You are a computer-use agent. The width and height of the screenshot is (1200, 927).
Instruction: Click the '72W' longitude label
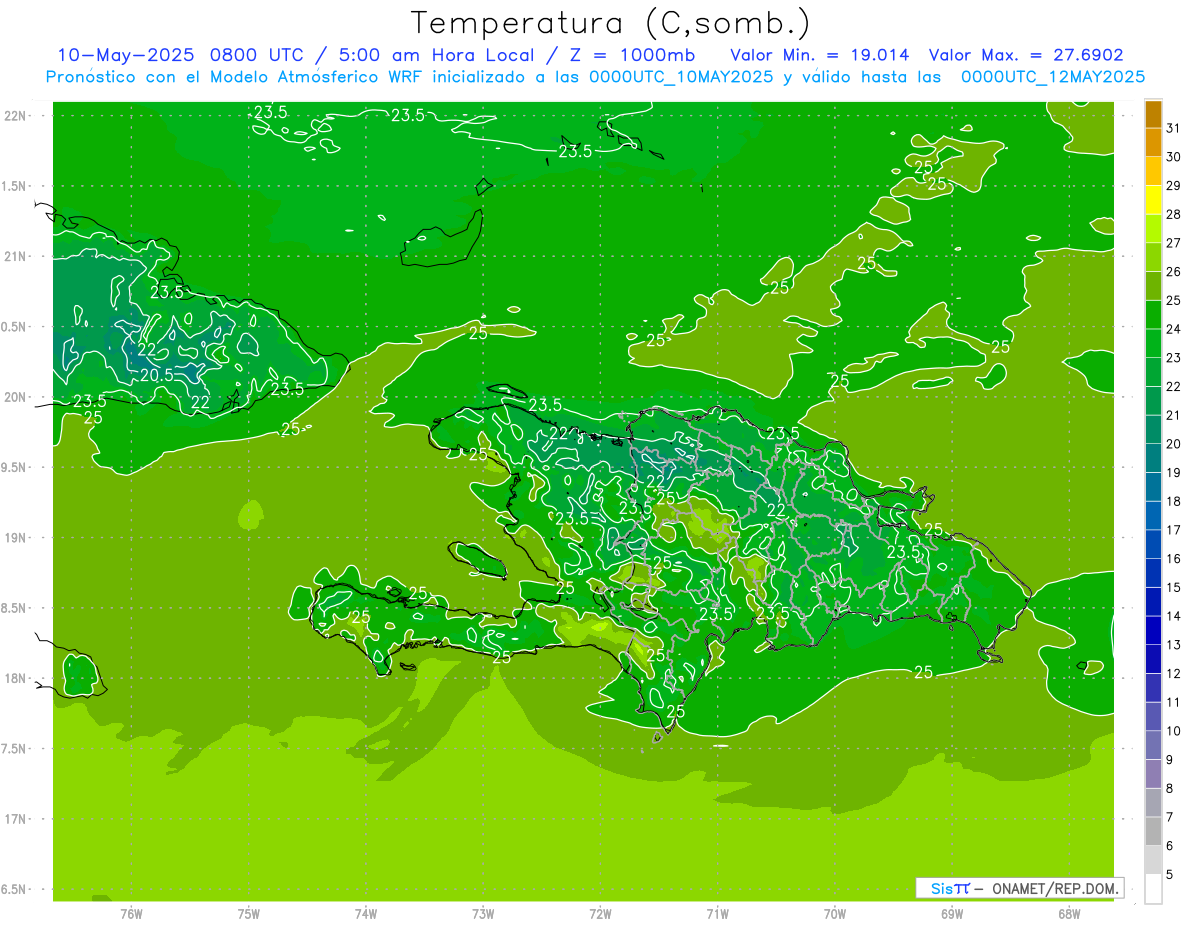(x=600, y=914)
